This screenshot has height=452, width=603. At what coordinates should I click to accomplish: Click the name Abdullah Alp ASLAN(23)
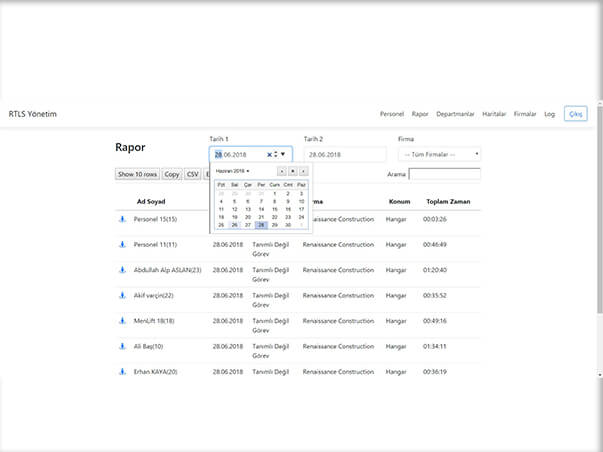pos(168,270)
